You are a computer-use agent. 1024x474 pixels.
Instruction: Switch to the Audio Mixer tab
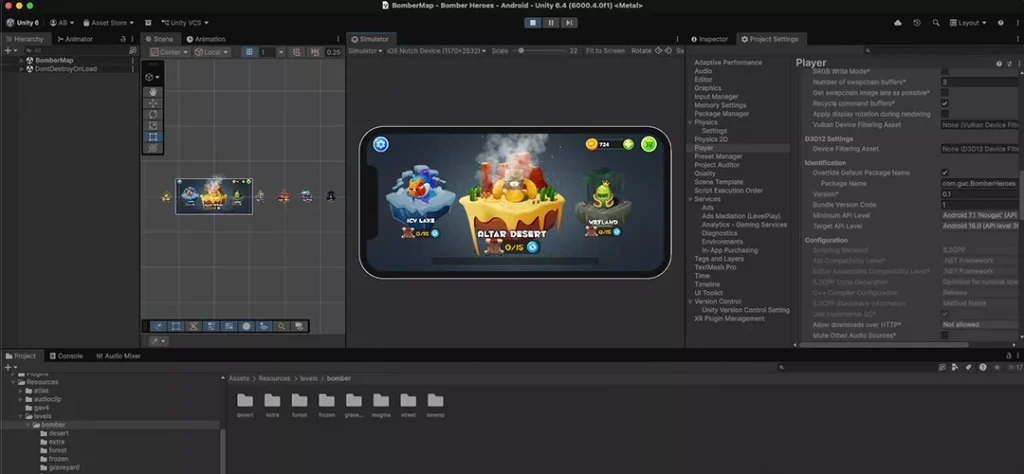pos(118,356)
